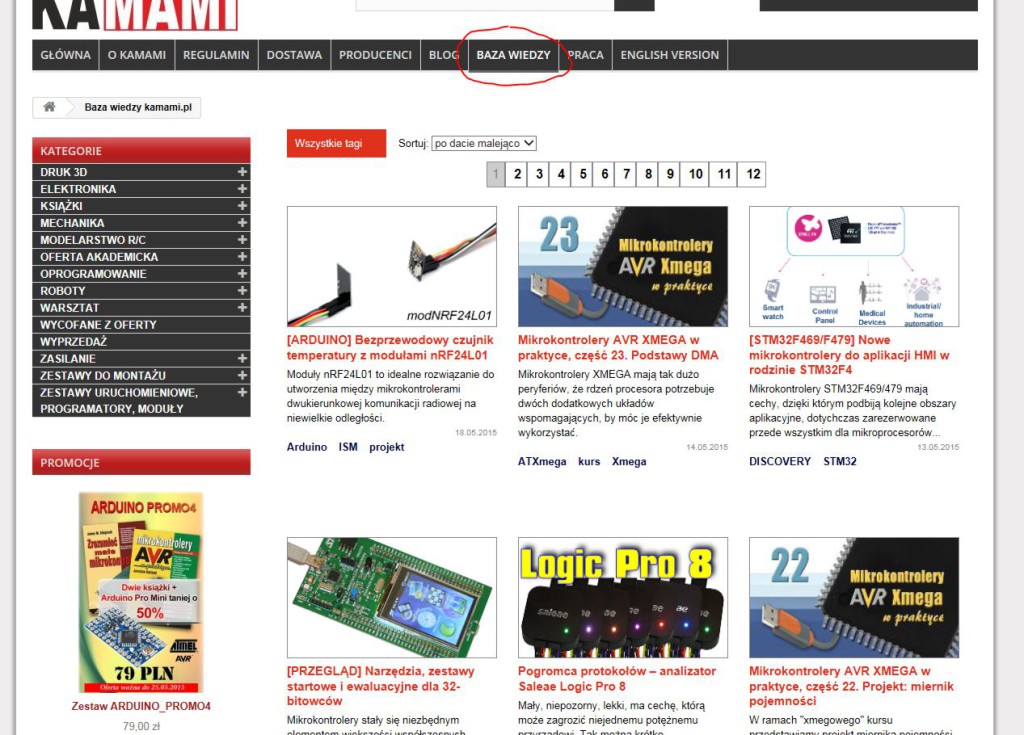Select the Arduino tag link
This screenshot has height=735, width=1024.
pos(307,447)
